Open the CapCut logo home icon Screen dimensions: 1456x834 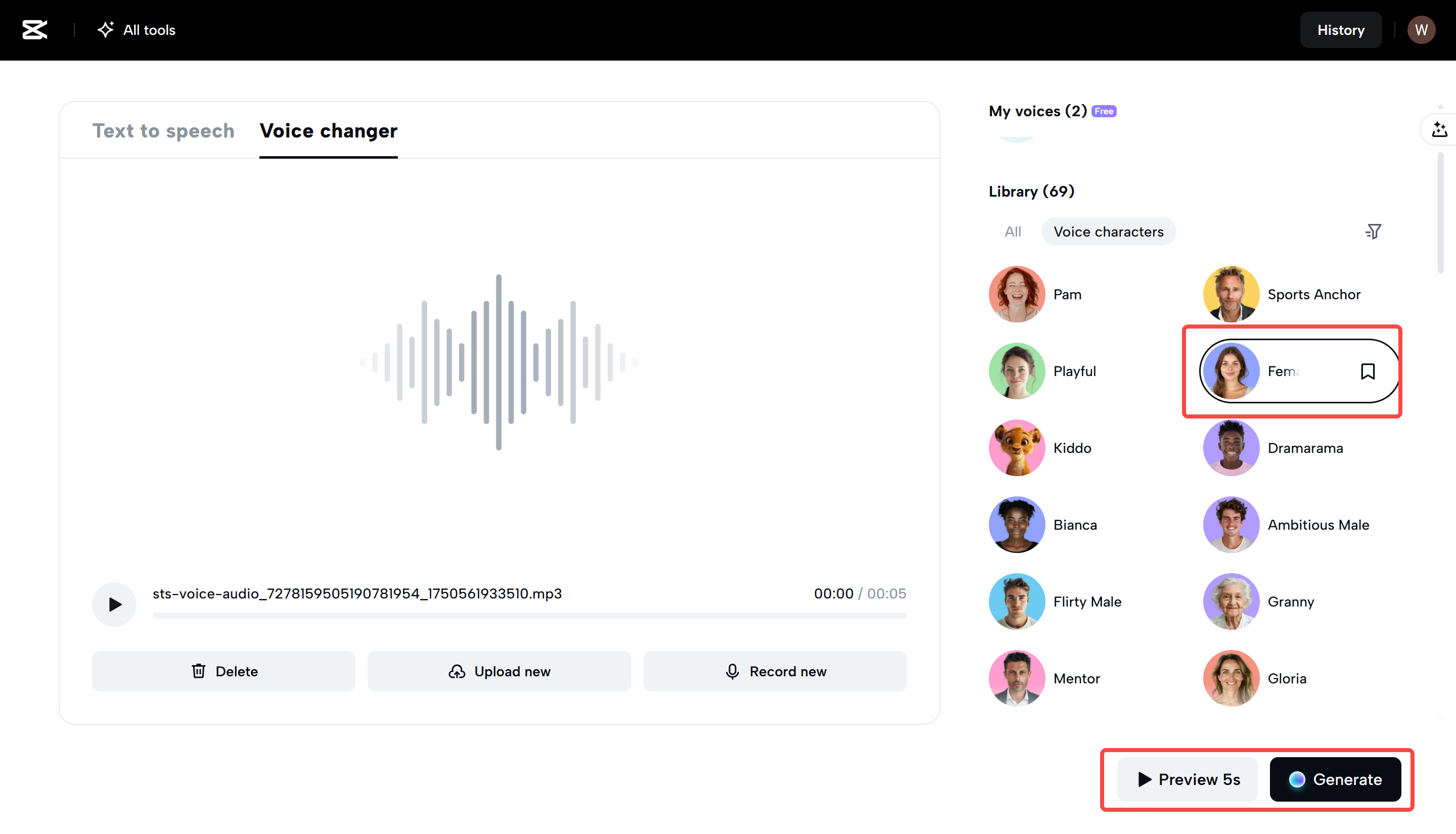pyautogui.click(x=34, y=30)
